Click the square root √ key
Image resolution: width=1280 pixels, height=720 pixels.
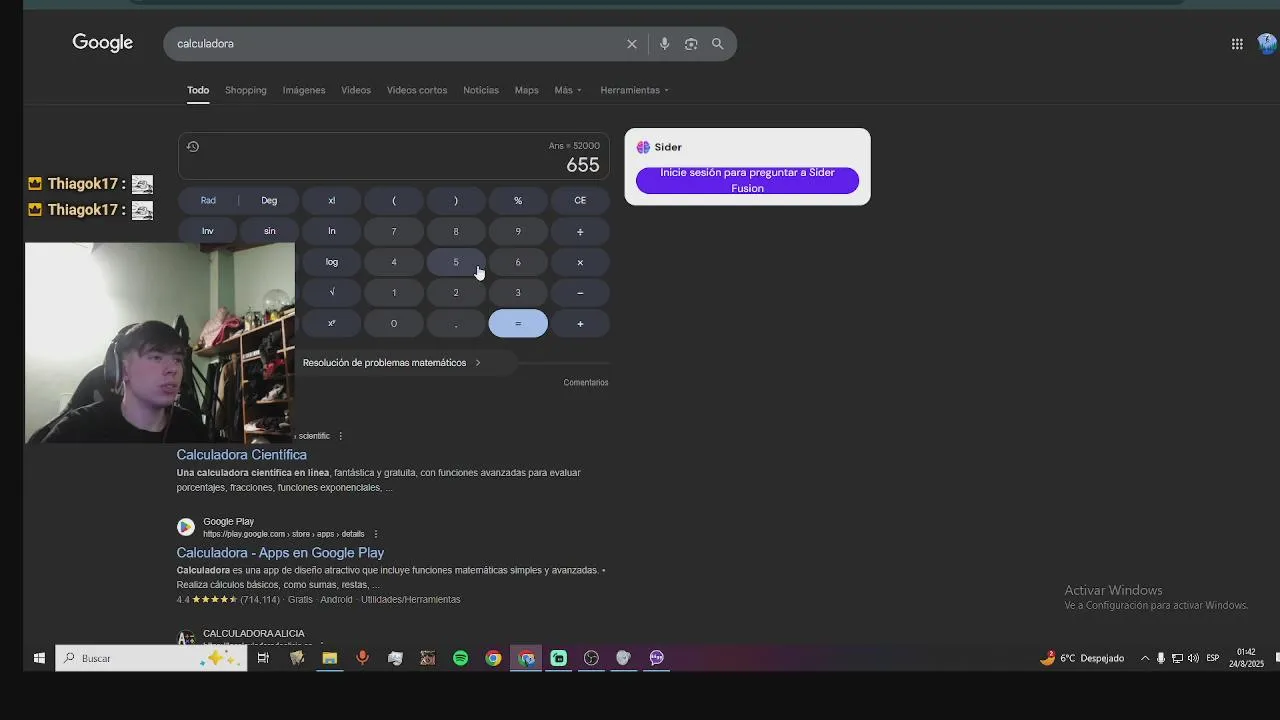pos(332,293)
